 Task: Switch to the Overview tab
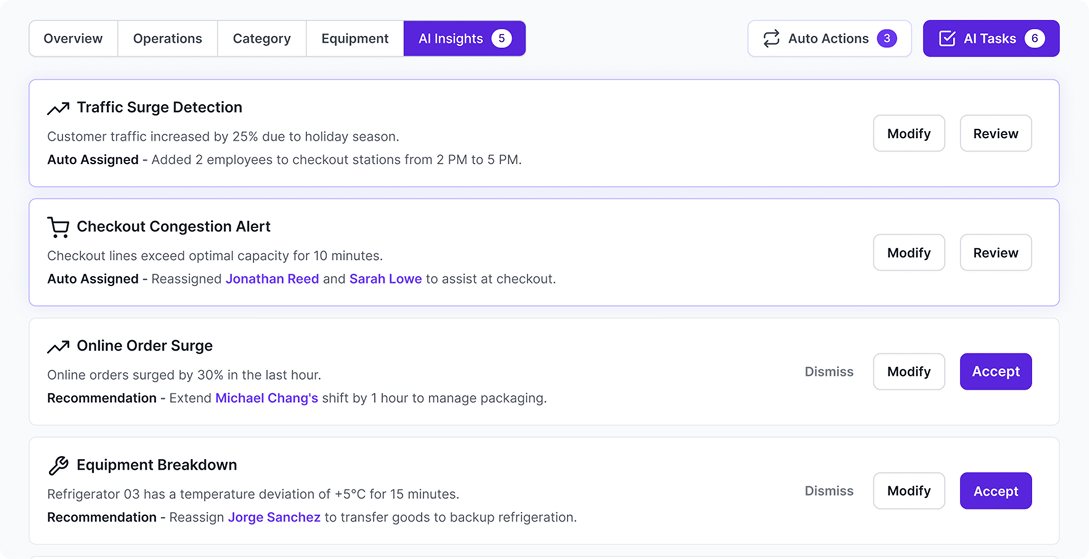pos(73,38)
